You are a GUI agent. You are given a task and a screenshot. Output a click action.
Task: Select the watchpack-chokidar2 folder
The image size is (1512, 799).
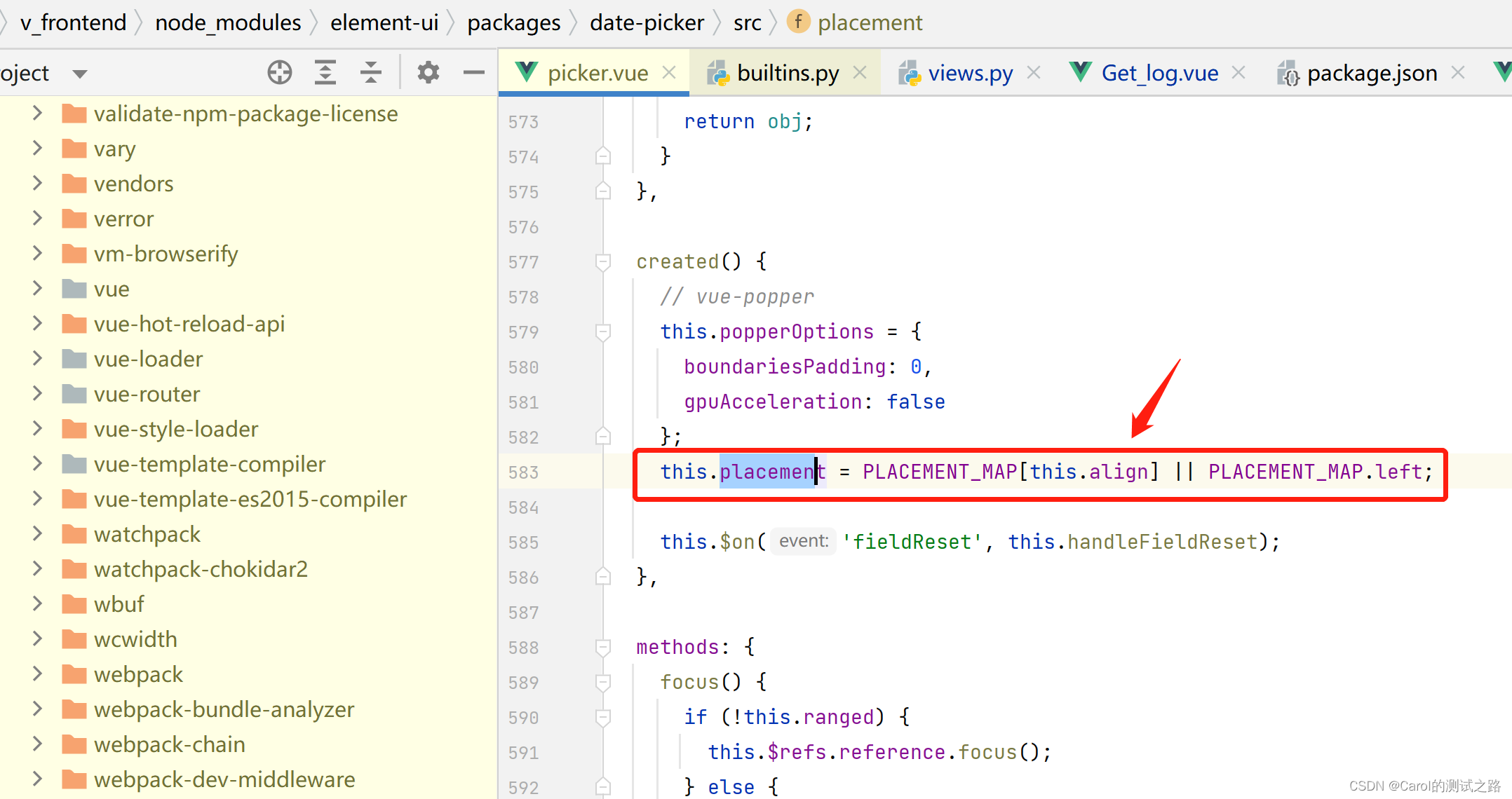click(x=201, y=569)
